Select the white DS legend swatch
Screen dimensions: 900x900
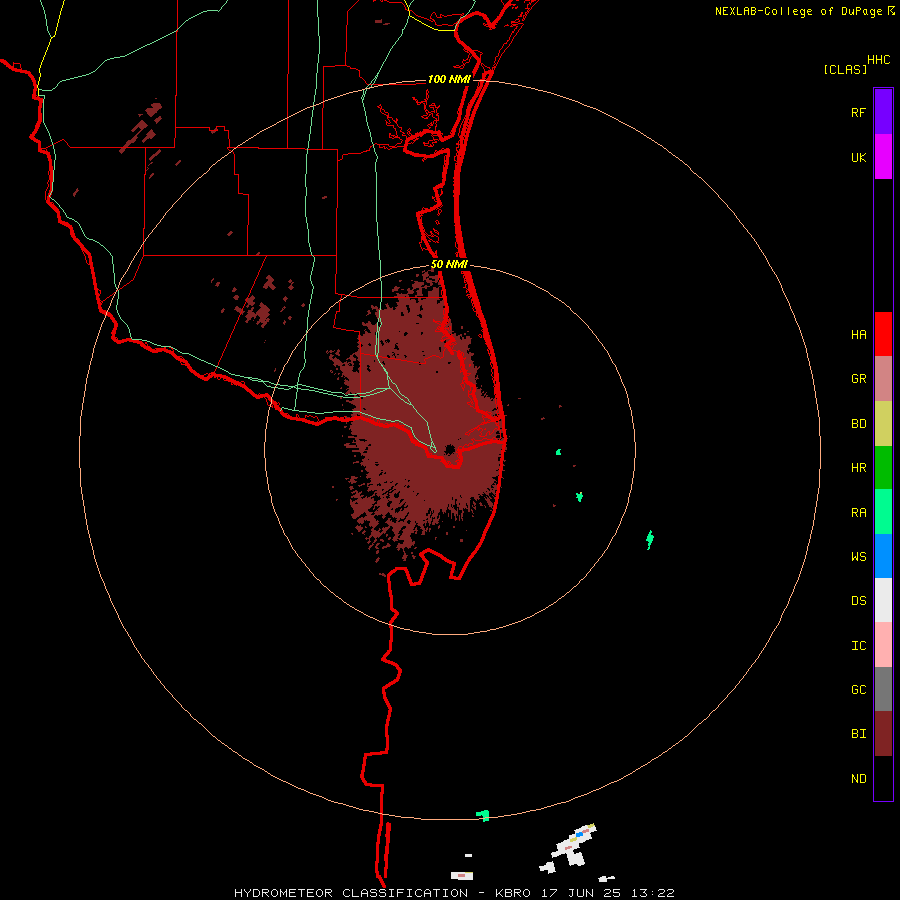point(883,600)
